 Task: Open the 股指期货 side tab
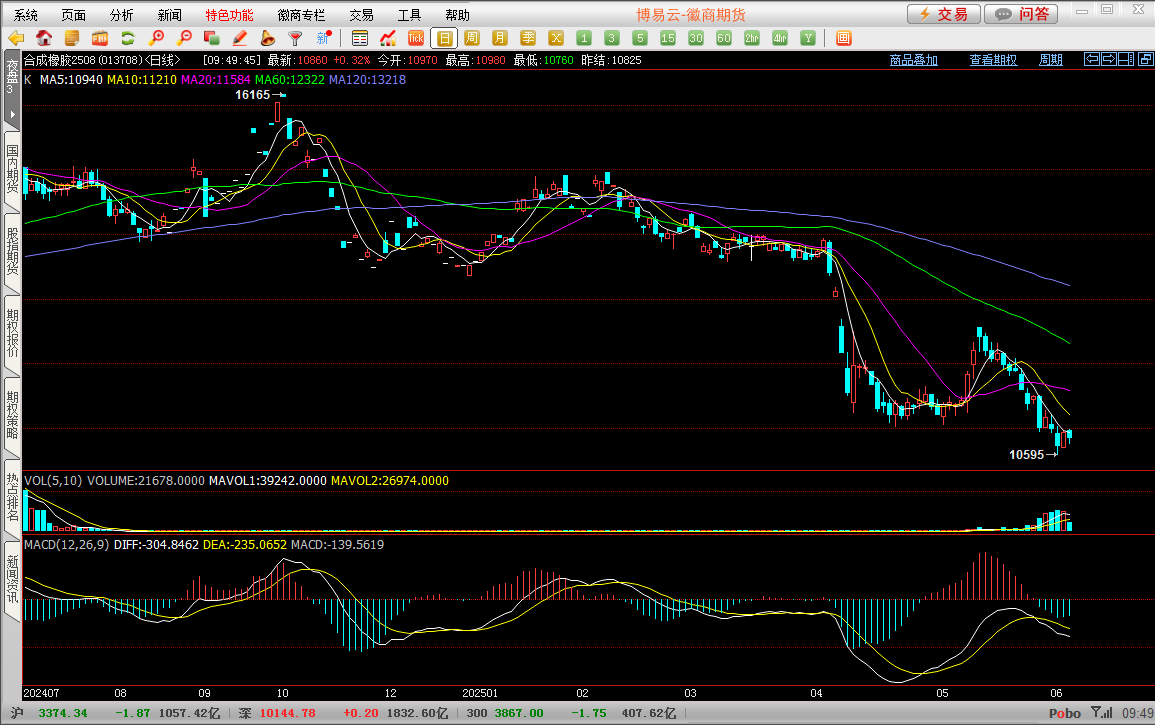pyautogui.click(x=12, y=251)
